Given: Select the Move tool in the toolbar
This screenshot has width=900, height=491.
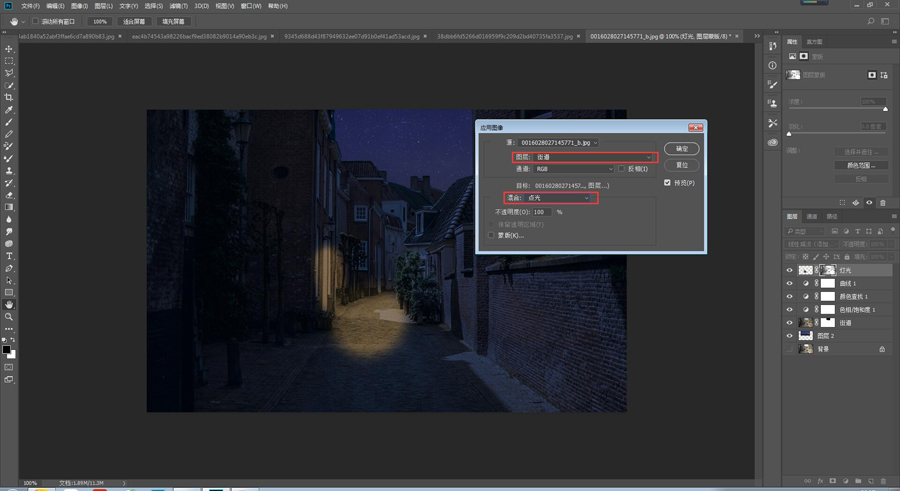Looking at the screenshot, I should point(9,49).
